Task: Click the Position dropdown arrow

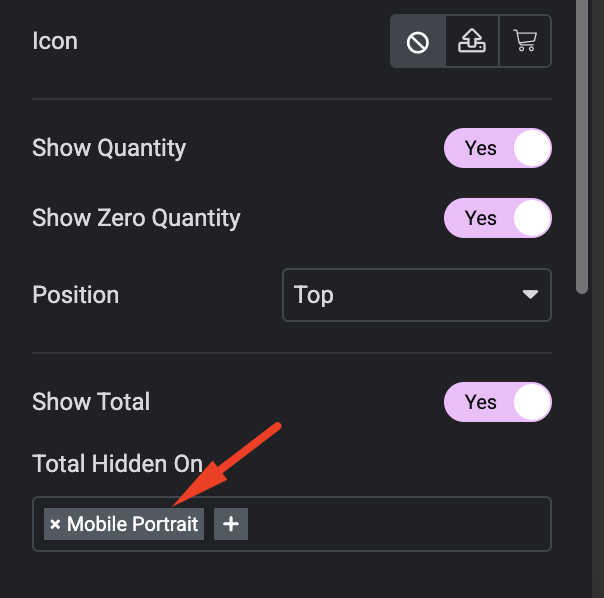Action: (x=530, y=295)
